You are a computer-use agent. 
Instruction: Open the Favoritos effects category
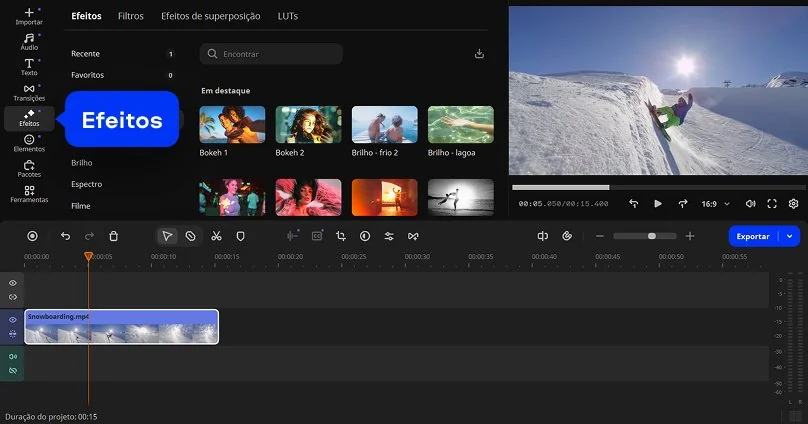tap(88, 75)
